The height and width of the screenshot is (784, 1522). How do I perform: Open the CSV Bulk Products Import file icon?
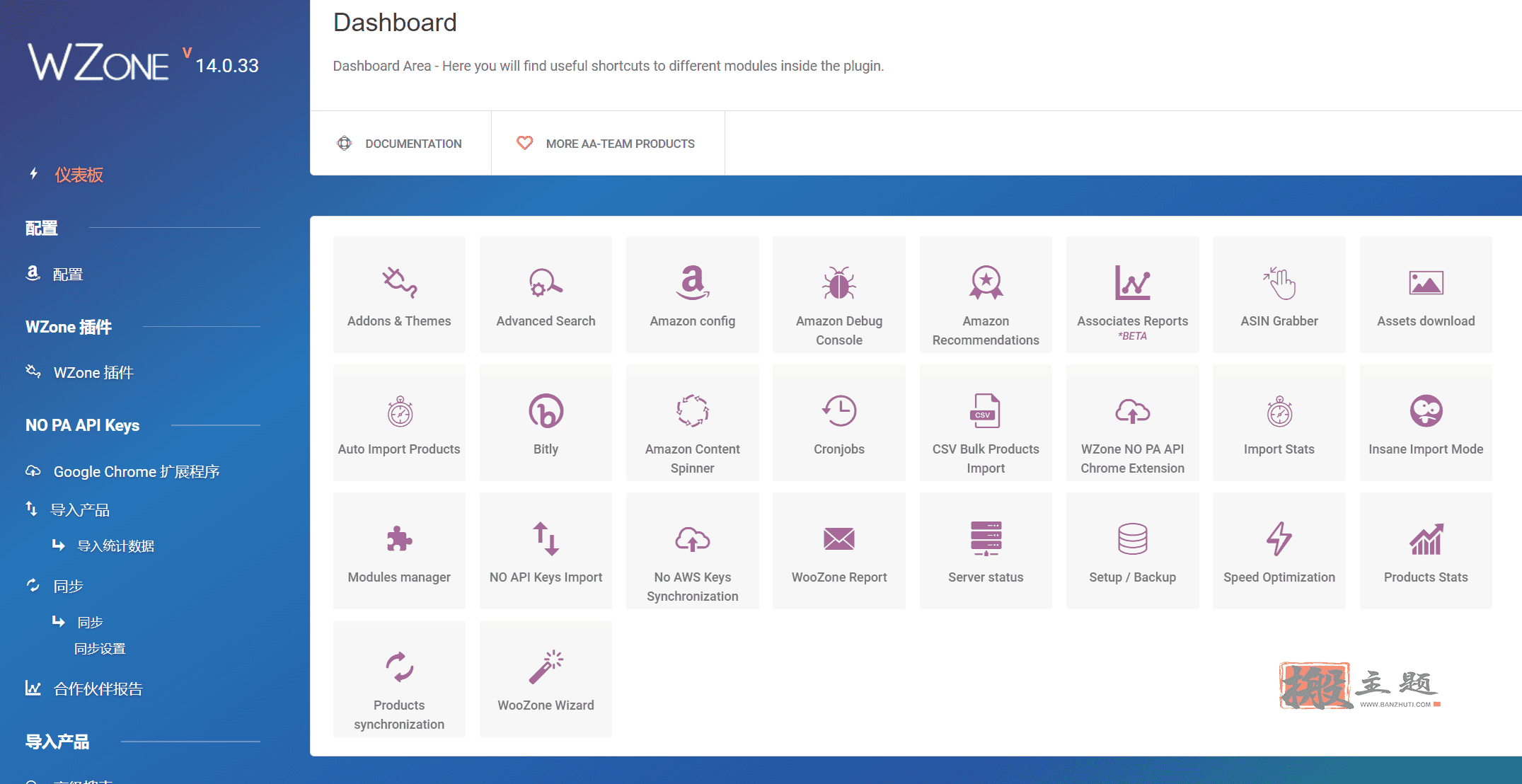point(985,410)
